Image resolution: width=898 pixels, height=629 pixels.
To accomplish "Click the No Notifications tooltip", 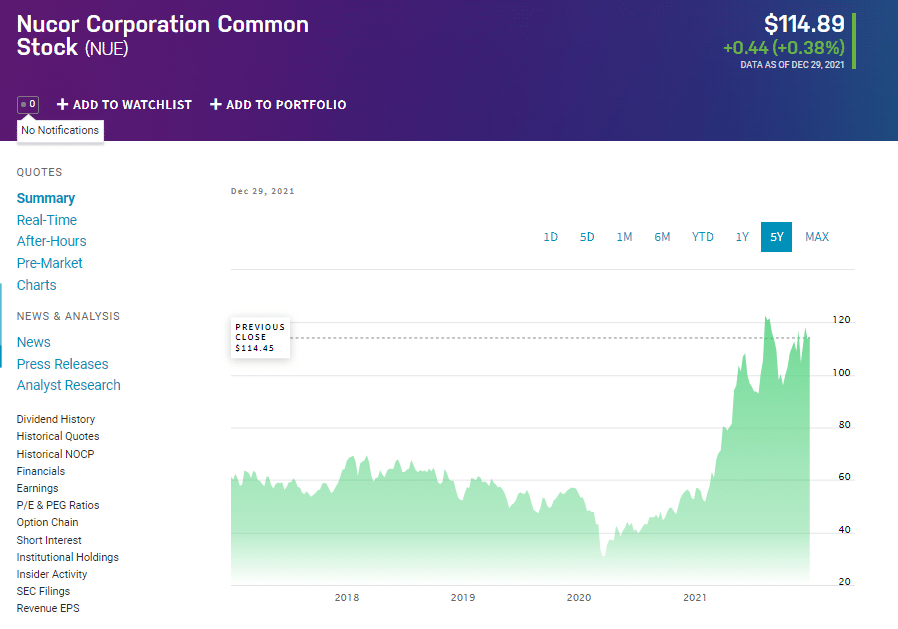I will 60,131.
